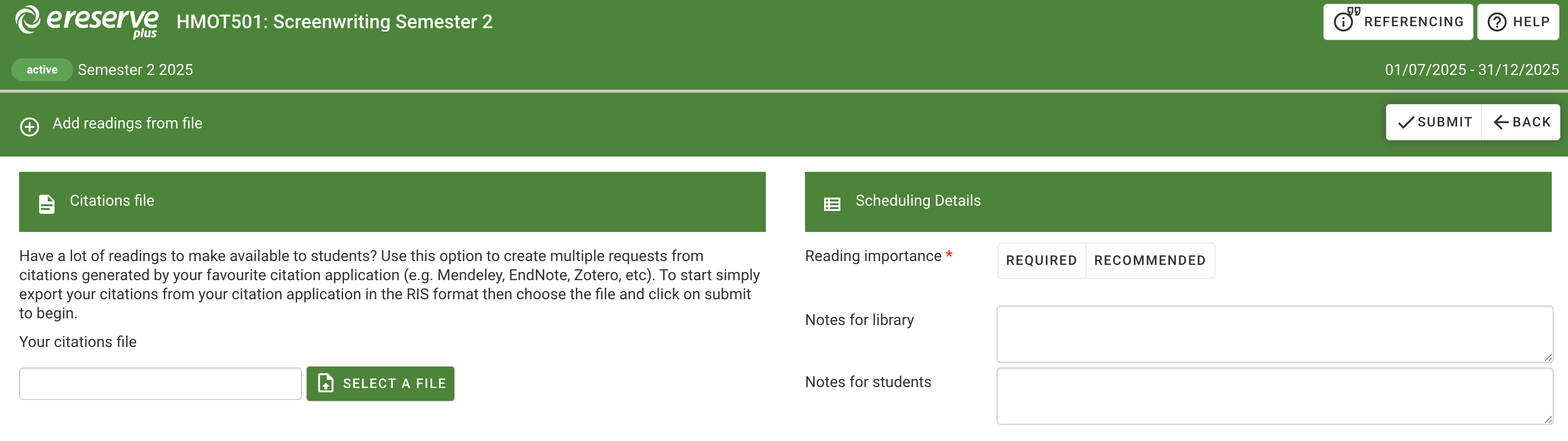Viewport: 1568px width, 441px height.
Task: Focus the Notes for students textarea
Action: click(x=1274, y=395)
